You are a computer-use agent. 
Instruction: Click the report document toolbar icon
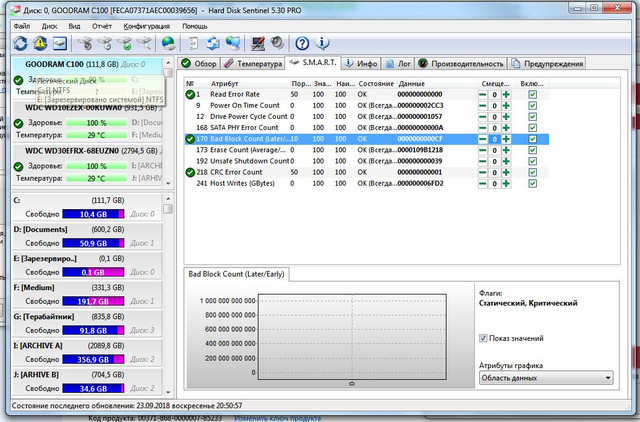(193, 43)
